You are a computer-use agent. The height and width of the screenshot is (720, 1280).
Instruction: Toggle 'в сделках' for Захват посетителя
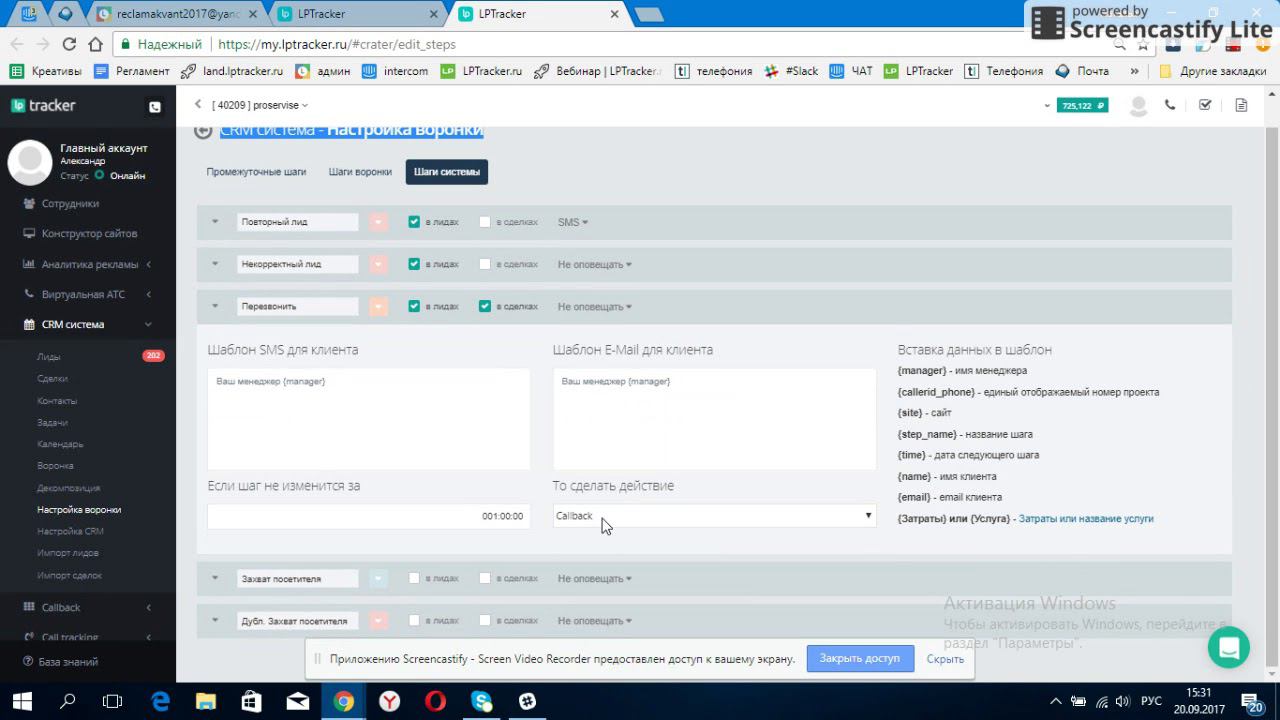pyautogui.click(x=485, y=578)
